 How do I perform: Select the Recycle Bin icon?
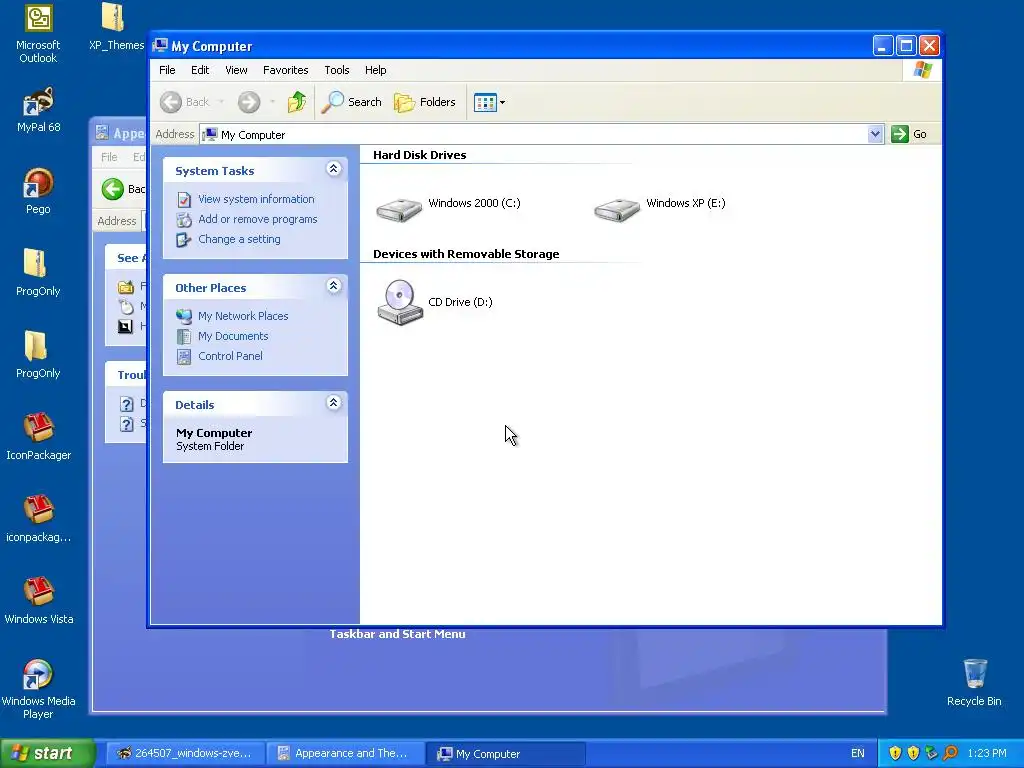(x=974, y=682)
